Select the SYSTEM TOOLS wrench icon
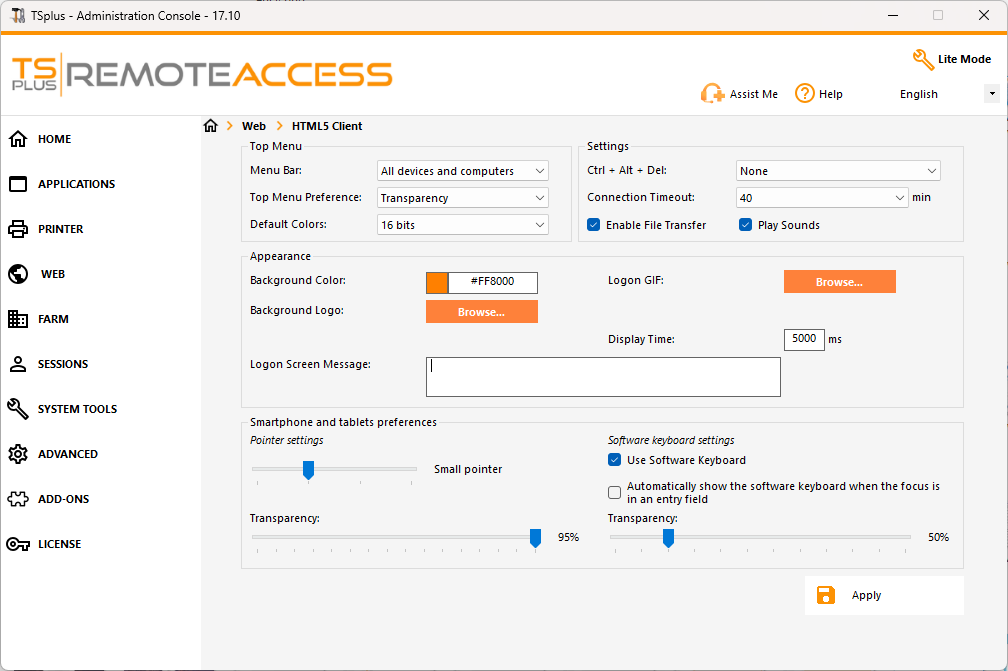The height and width of the screenshot is (671, 1008). (17, 409)
